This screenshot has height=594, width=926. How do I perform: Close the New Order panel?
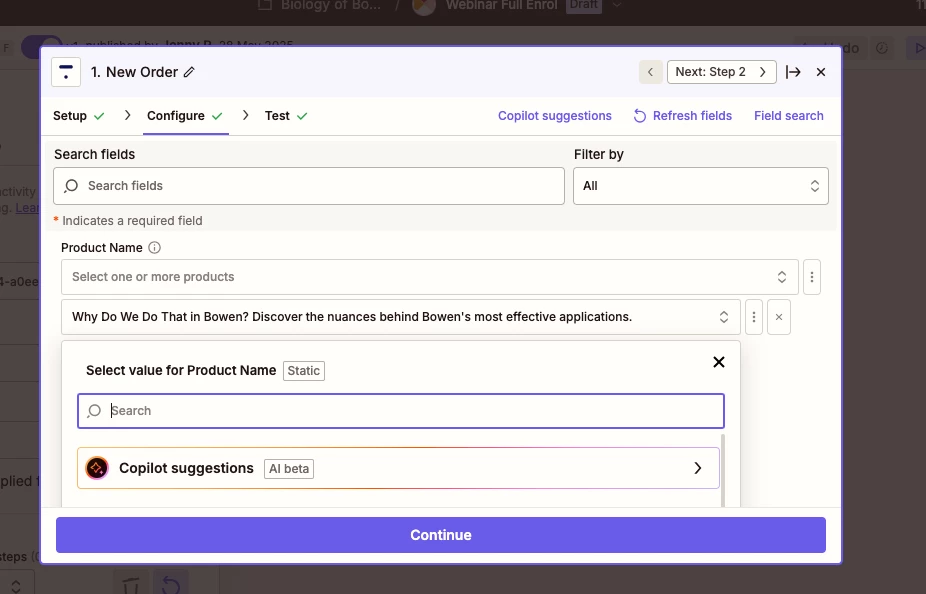point(821,72)
